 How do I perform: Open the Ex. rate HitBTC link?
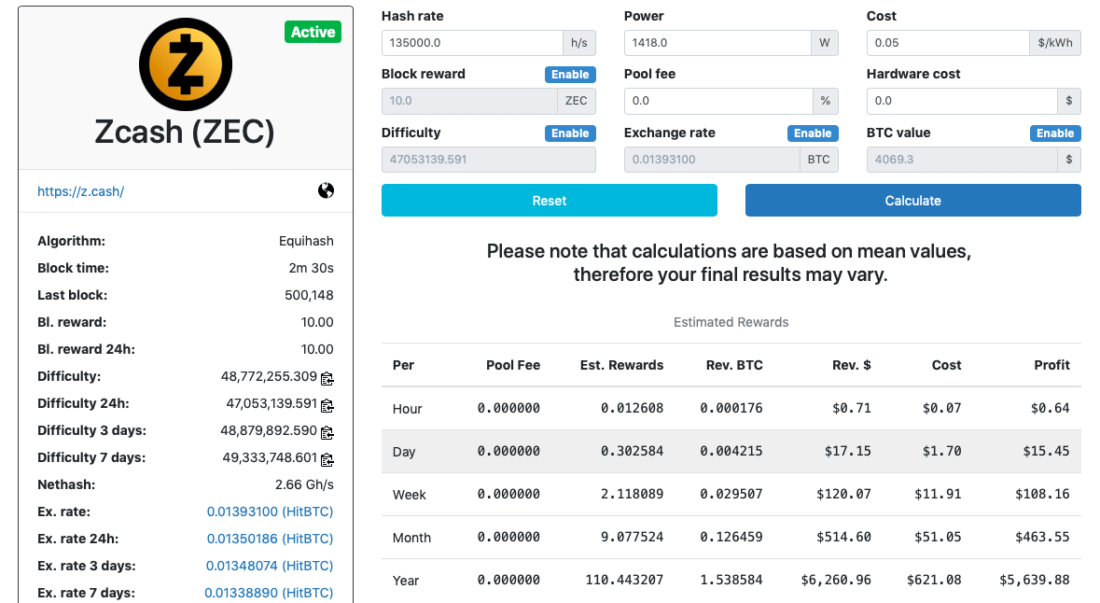270,512
